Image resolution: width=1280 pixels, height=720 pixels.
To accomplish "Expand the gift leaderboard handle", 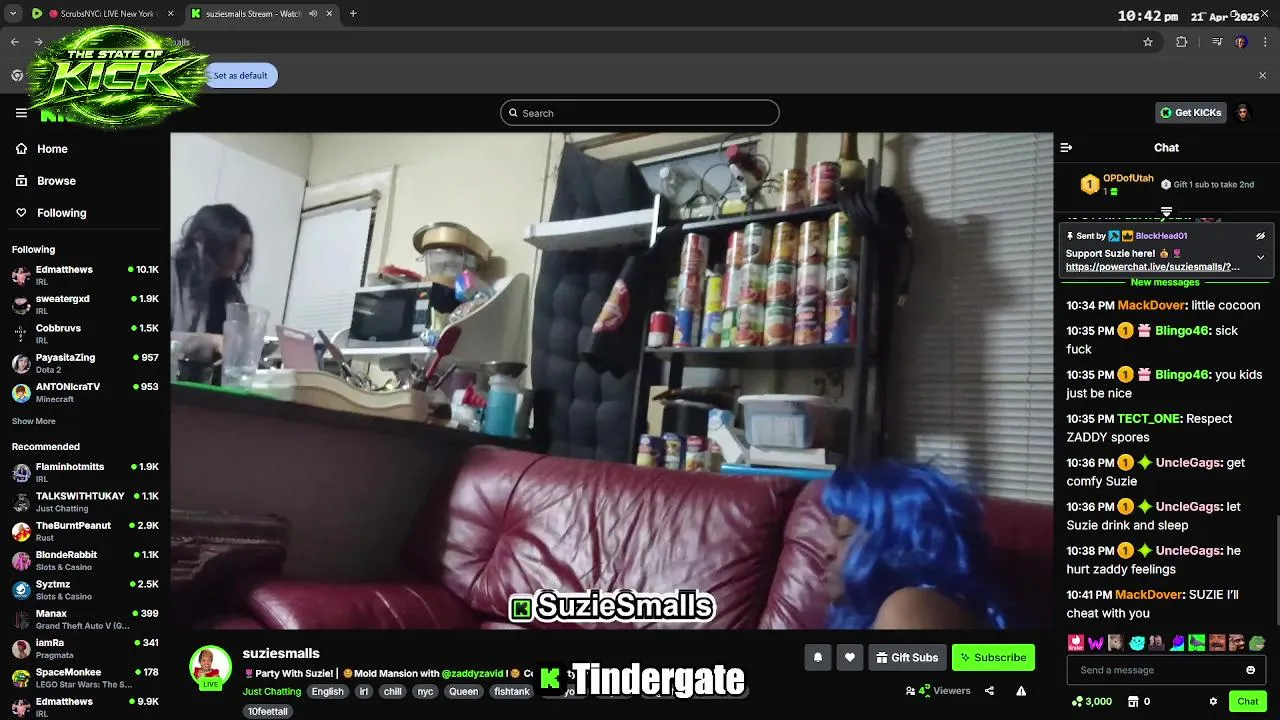I will click(1166, 211).
